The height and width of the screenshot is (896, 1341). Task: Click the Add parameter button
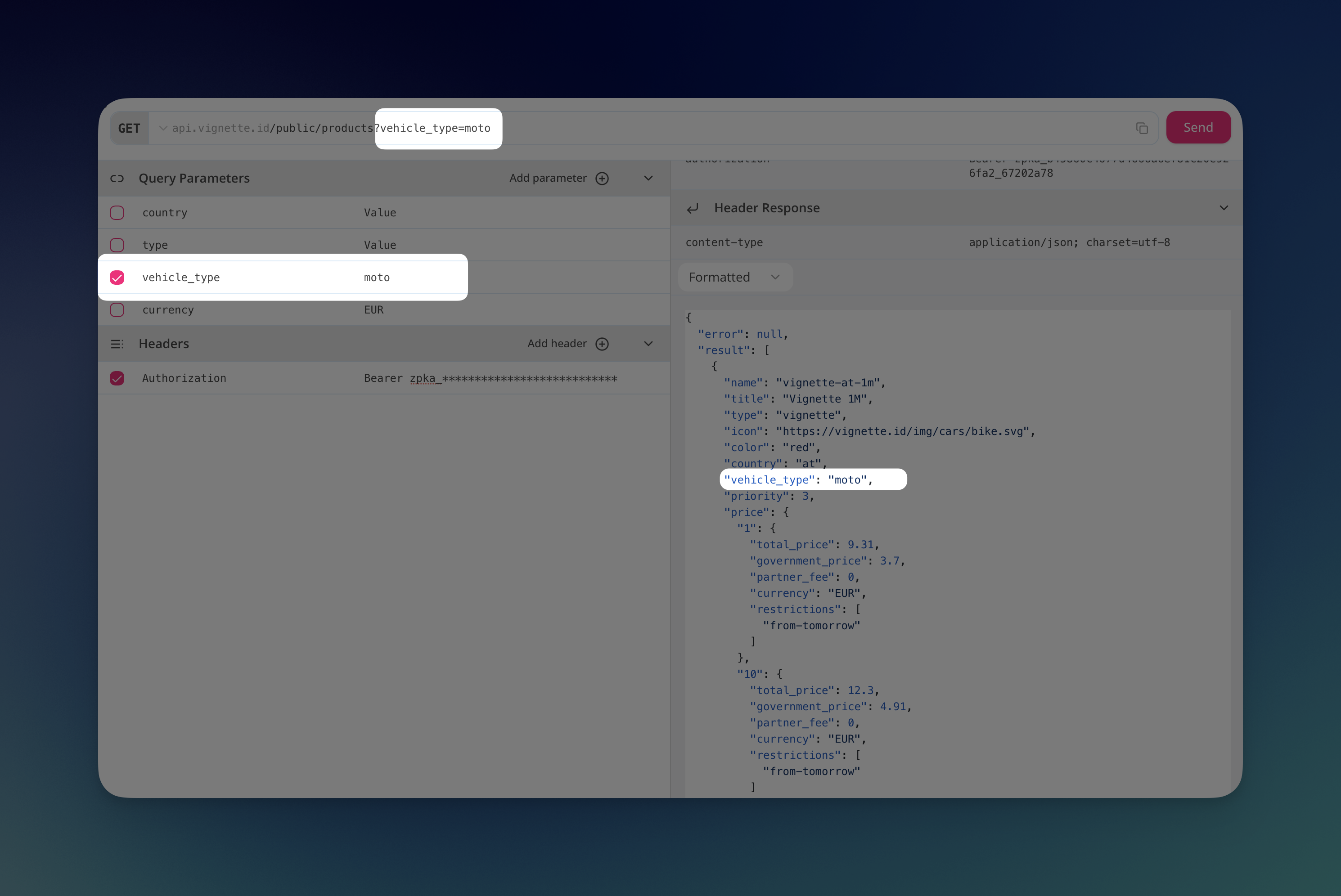pos(548,178)
